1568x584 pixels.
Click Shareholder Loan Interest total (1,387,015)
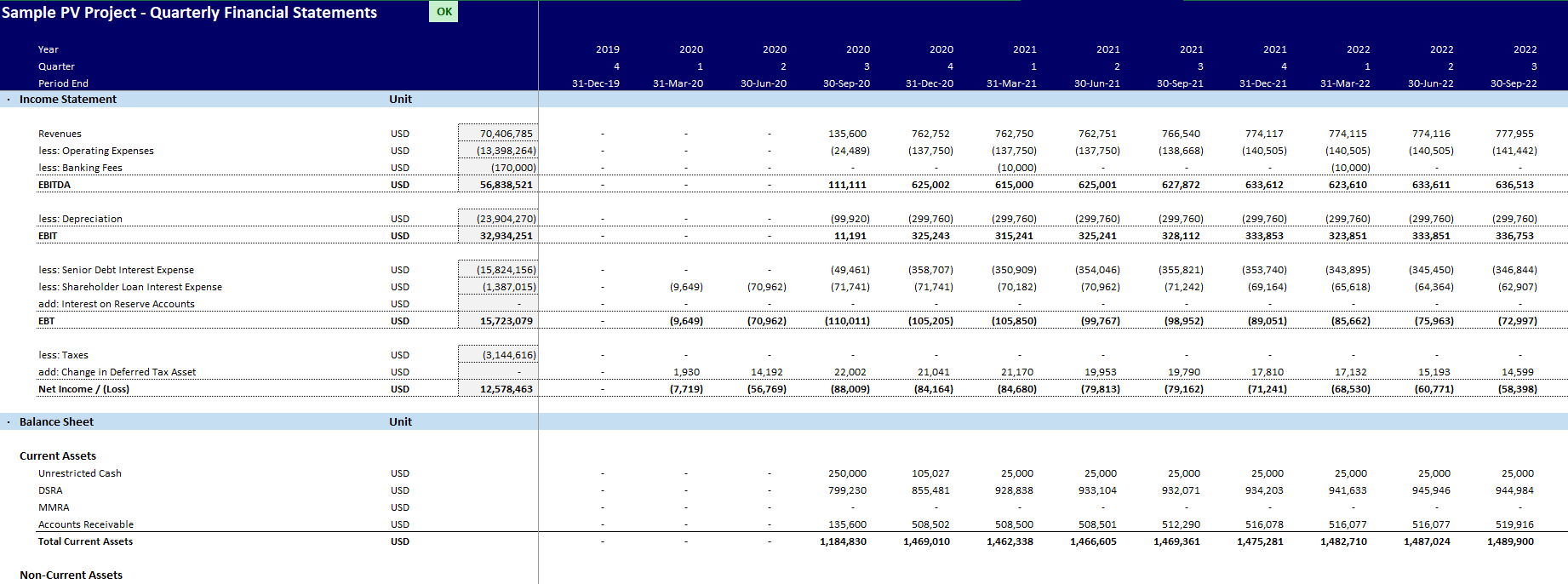pos(498,287)
